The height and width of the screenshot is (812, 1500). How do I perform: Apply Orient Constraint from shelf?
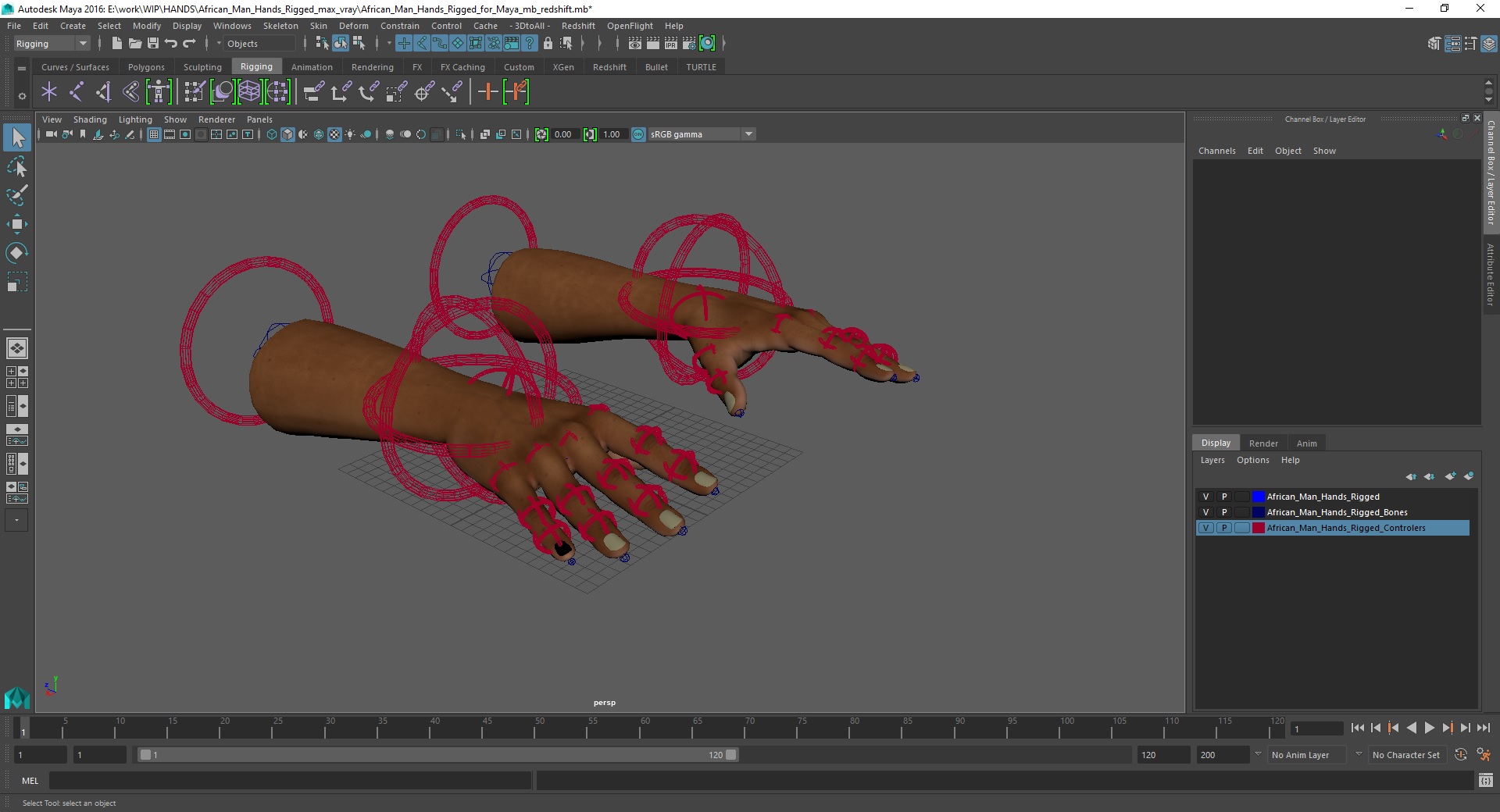tap(369, 92)
